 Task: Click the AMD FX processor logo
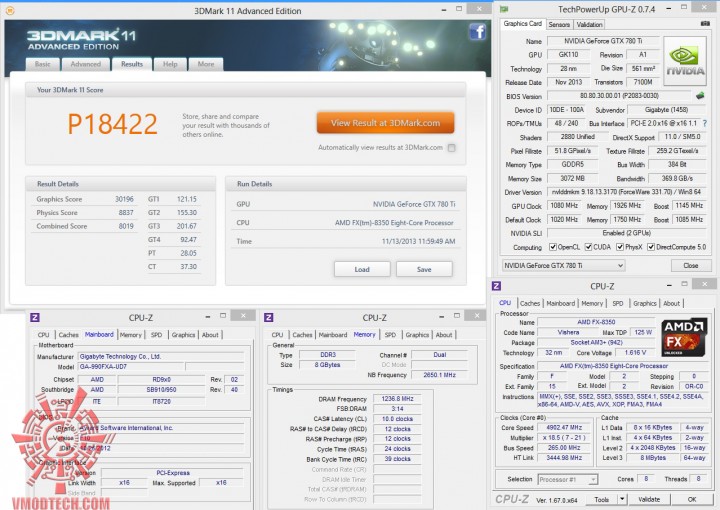[684, 337]
